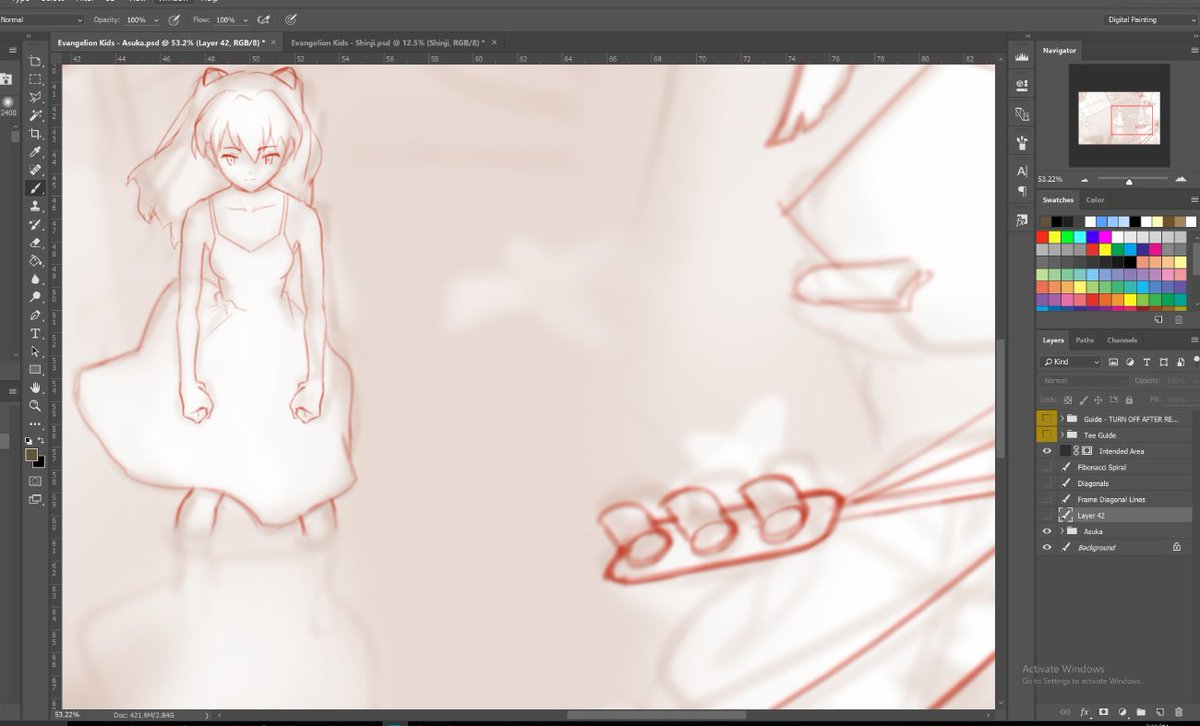Image resolution: width=1200 pixels, height=726 pixels.
Task: Switch to the Color tab
Action: pos(1095,200)
